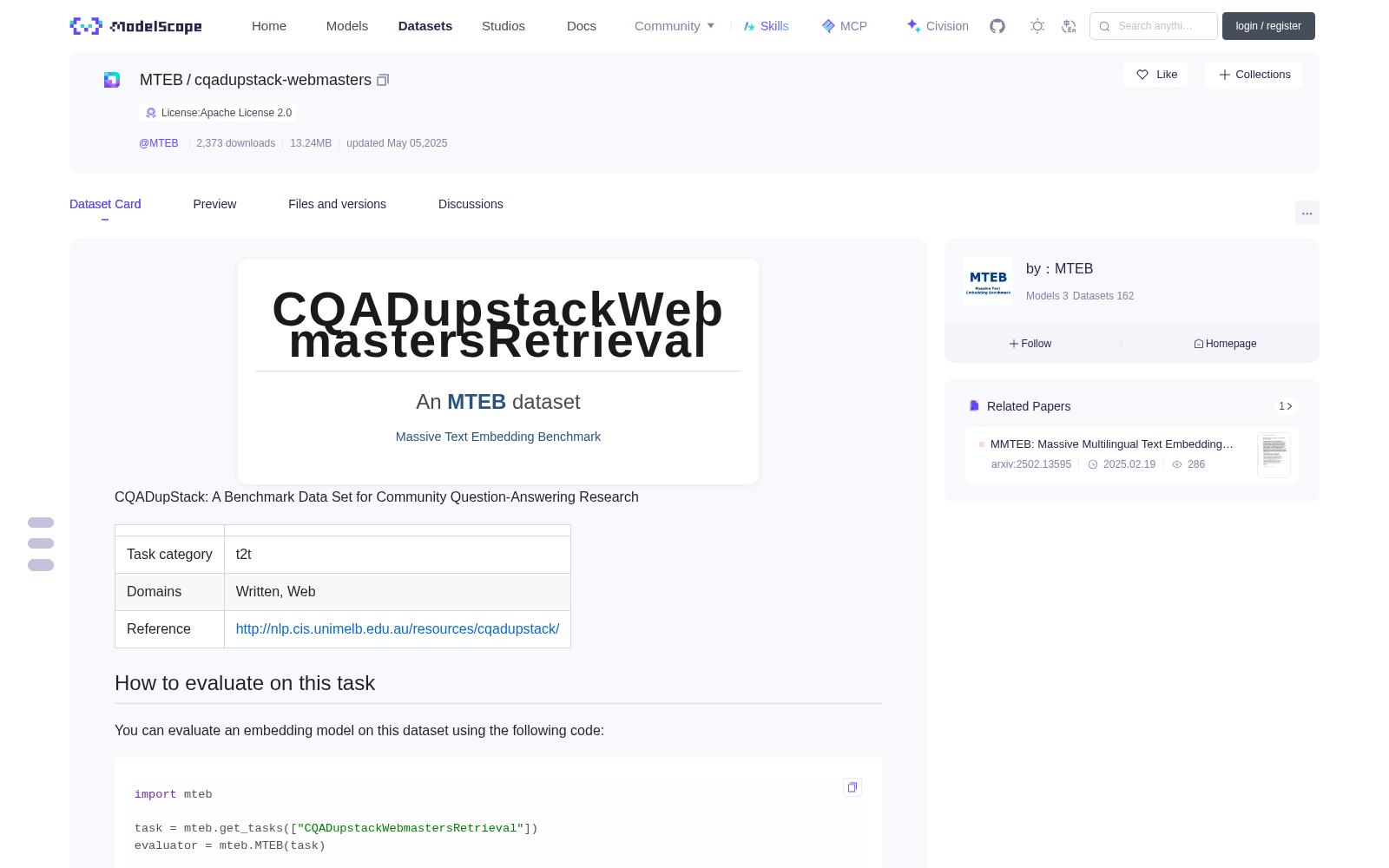Click the dataset avatar icon beside MTEB
The width and height of the screenshot is (1389, 868).
pos(112,80)
